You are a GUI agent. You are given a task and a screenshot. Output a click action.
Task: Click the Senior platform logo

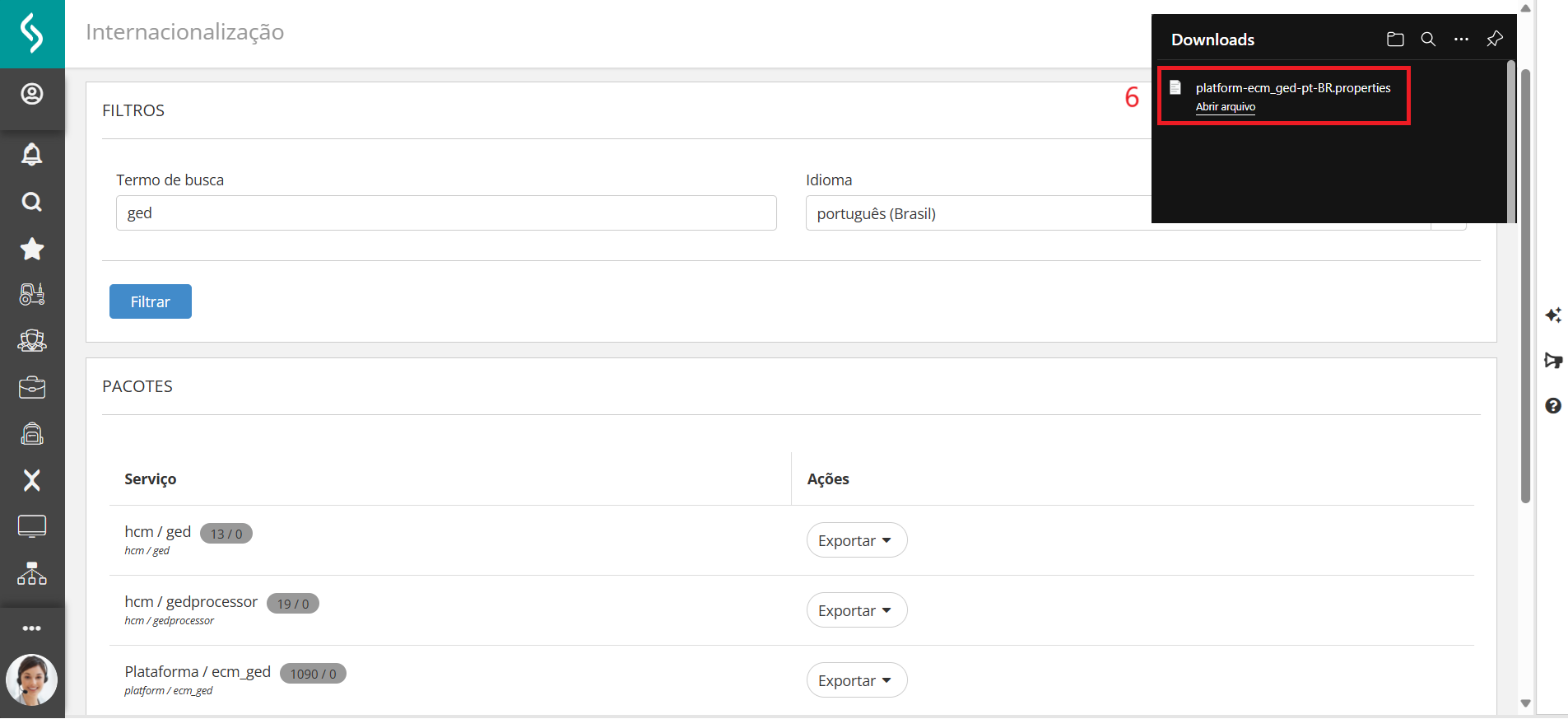[32, 34]
